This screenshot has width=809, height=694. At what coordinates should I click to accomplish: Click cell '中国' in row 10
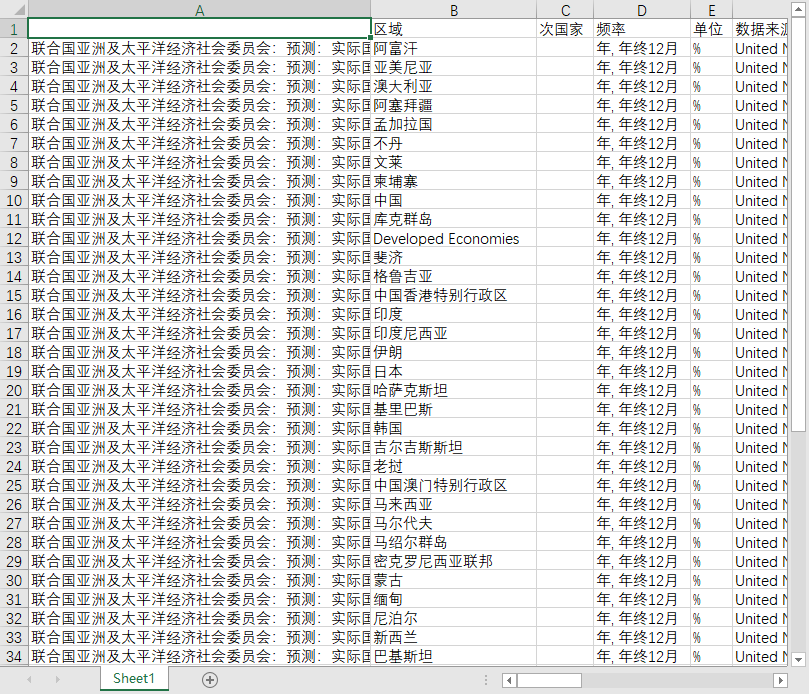click(454, 200)
